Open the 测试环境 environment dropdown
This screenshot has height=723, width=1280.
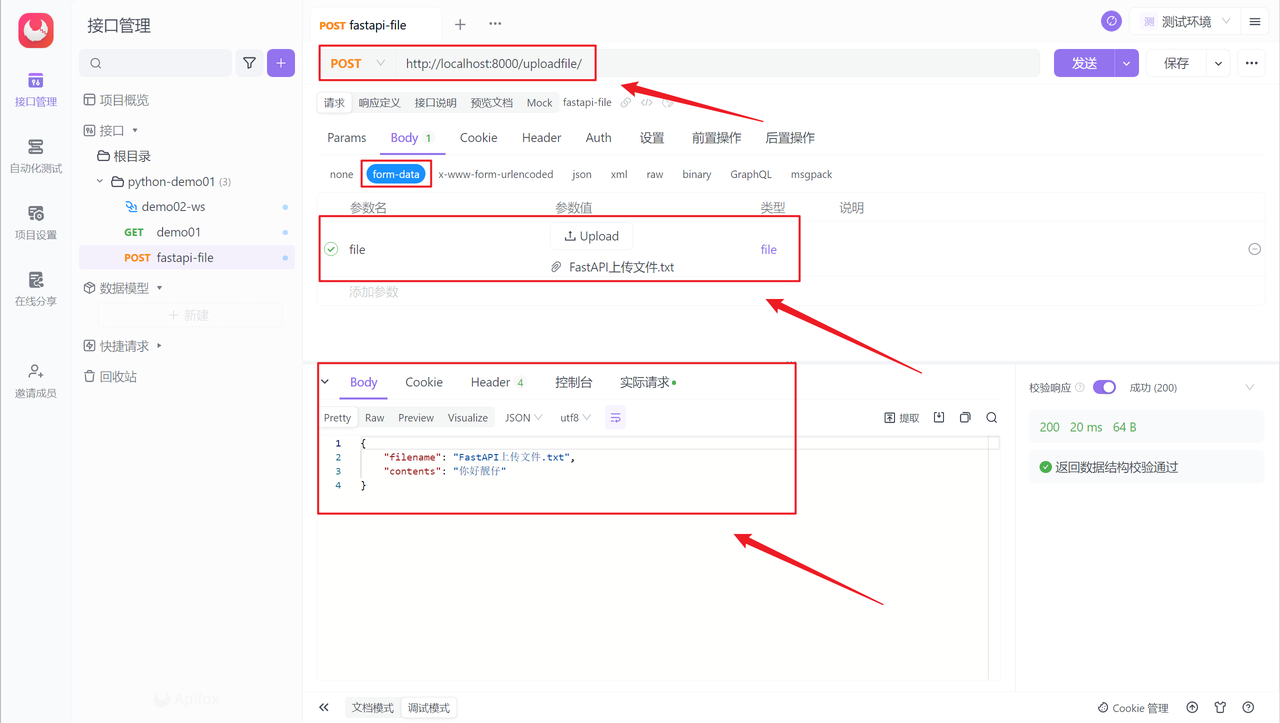point(1185,21)
